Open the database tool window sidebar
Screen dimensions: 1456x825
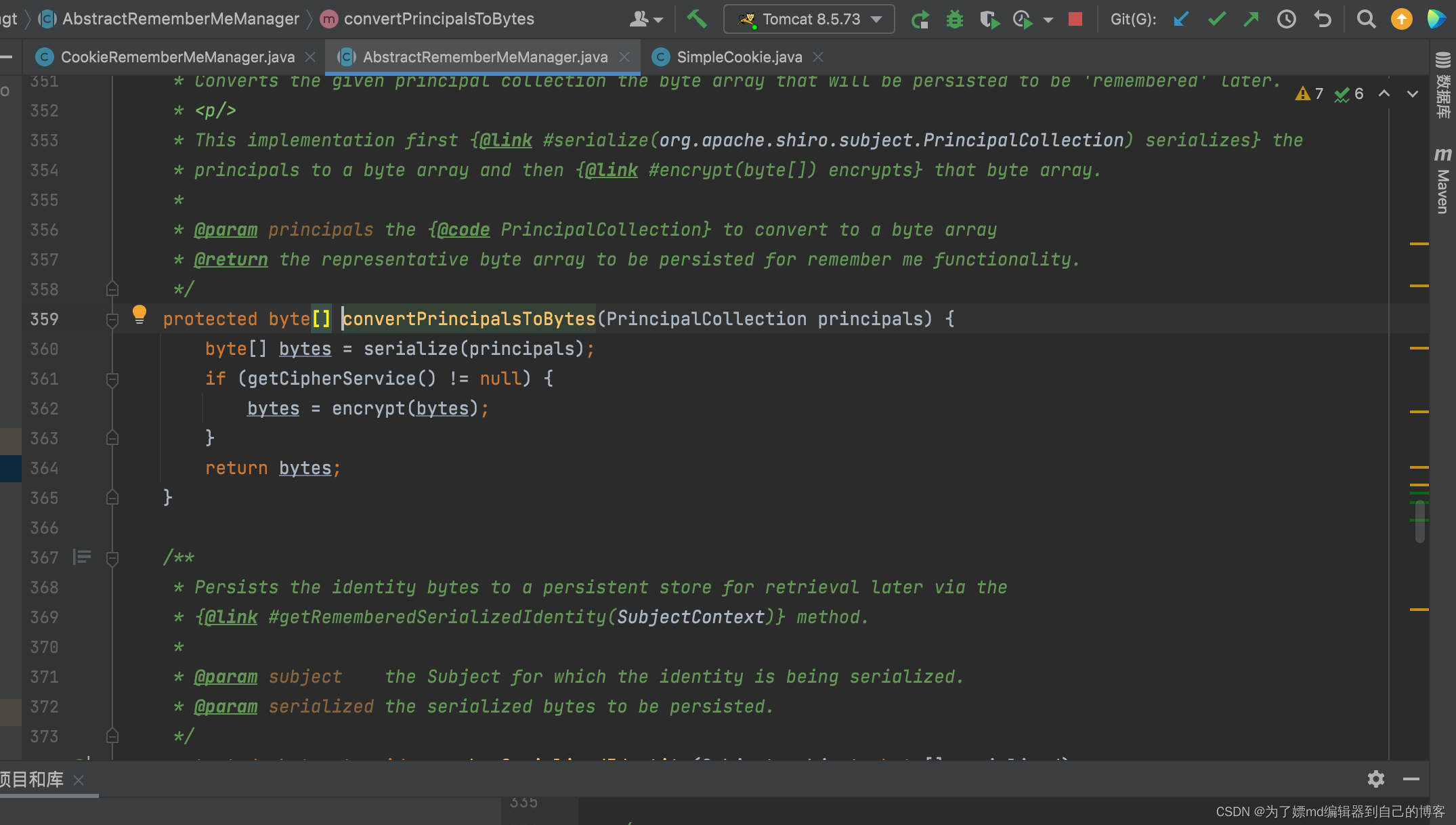click(x=1442, y=85)
